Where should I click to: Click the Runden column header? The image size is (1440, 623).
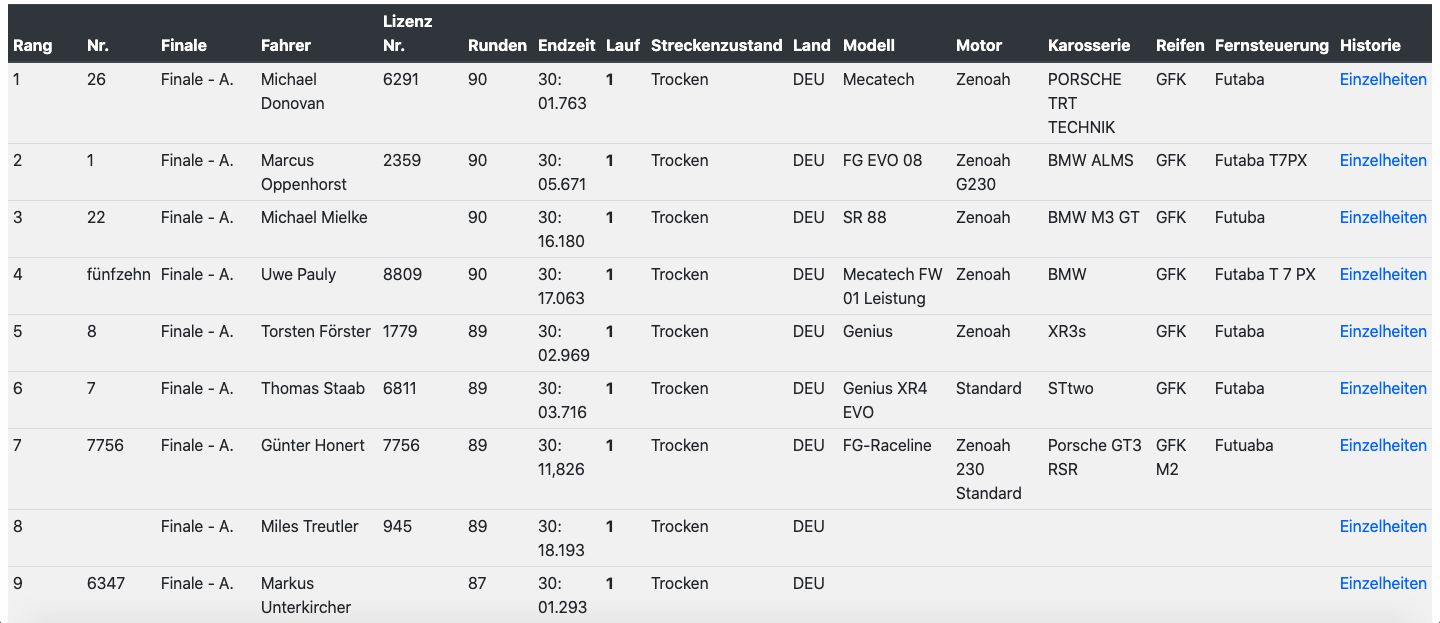(497, 46)
